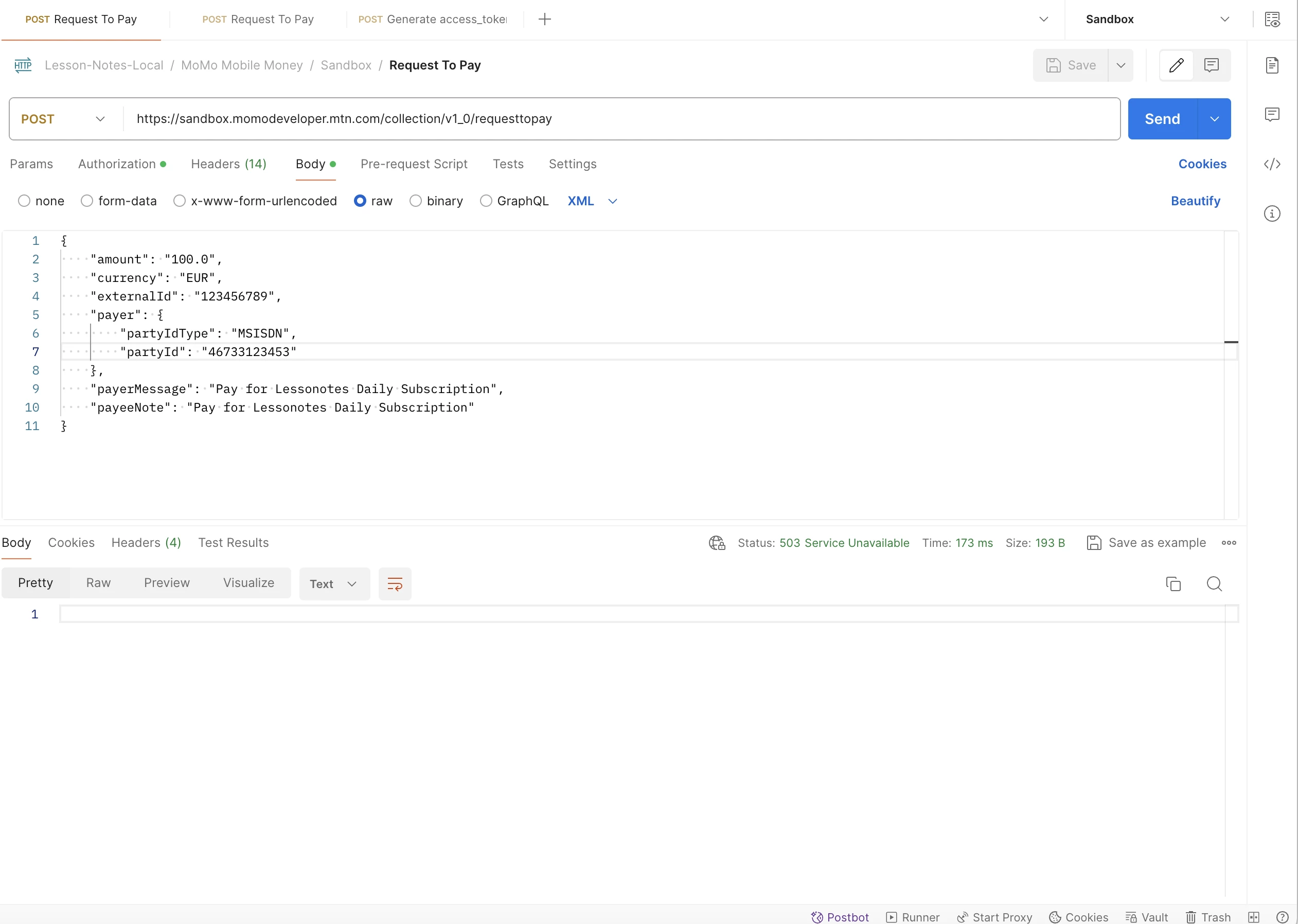Screen dimensions: 1298x924
Task: Open the Tests tab
Action: [507, 165]
